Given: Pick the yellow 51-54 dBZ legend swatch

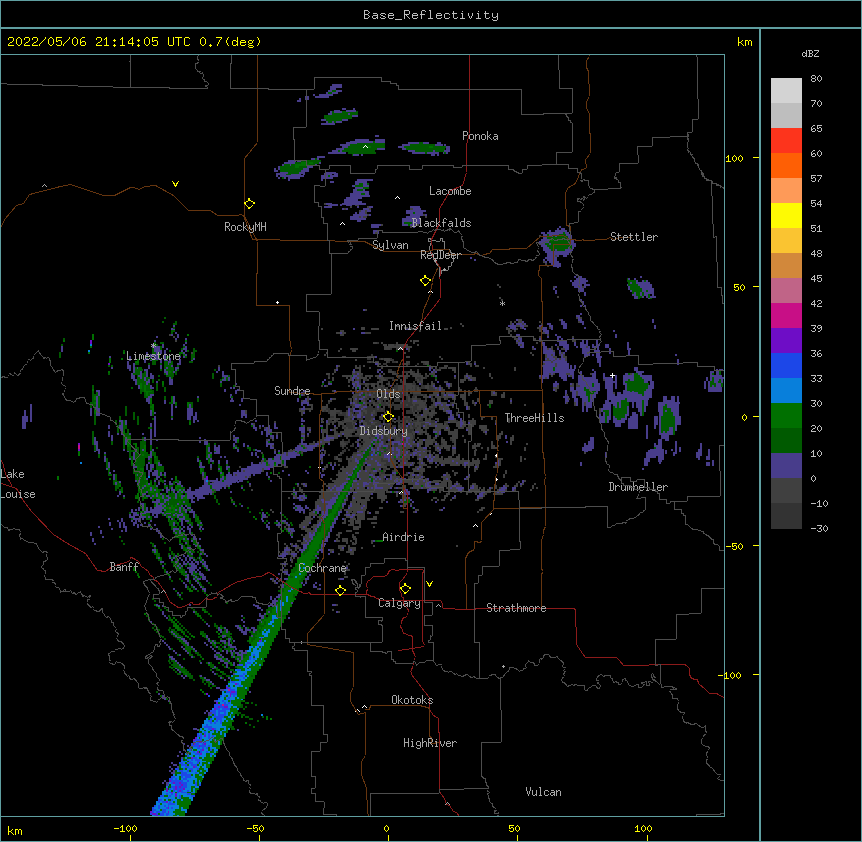Looking at the screenshot, I should 786,215.
